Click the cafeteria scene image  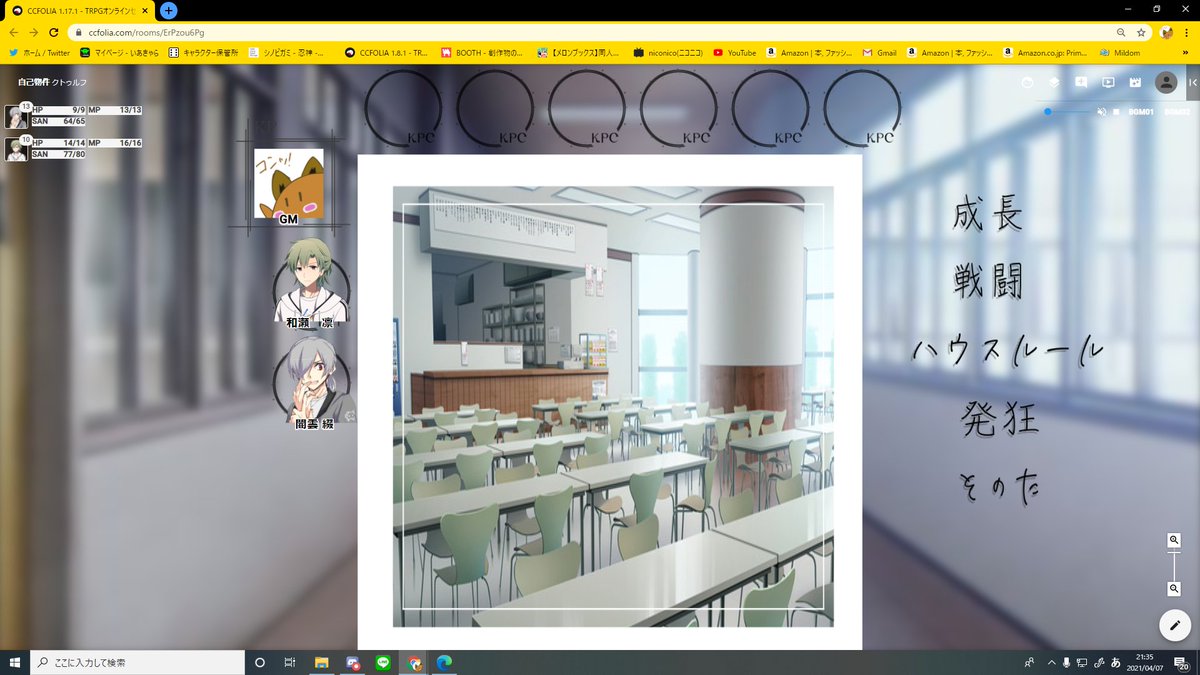612,406
